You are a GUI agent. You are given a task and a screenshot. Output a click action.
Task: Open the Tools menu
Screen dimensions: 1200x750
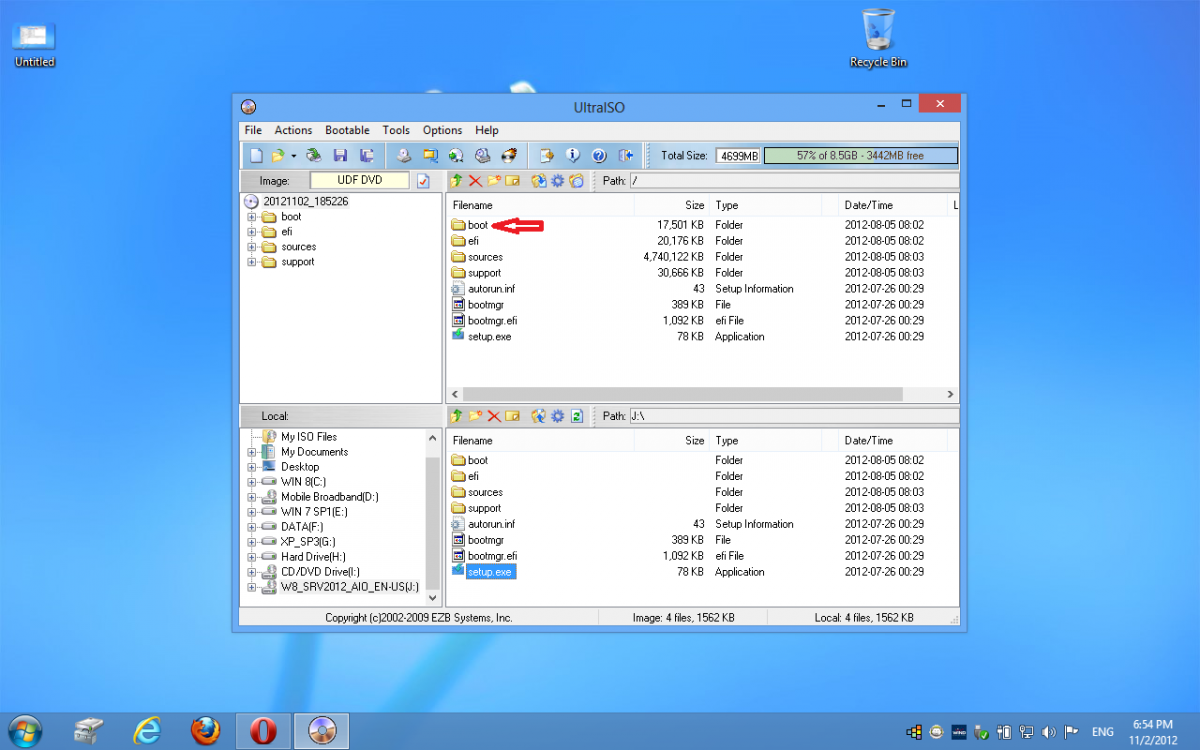396,130
